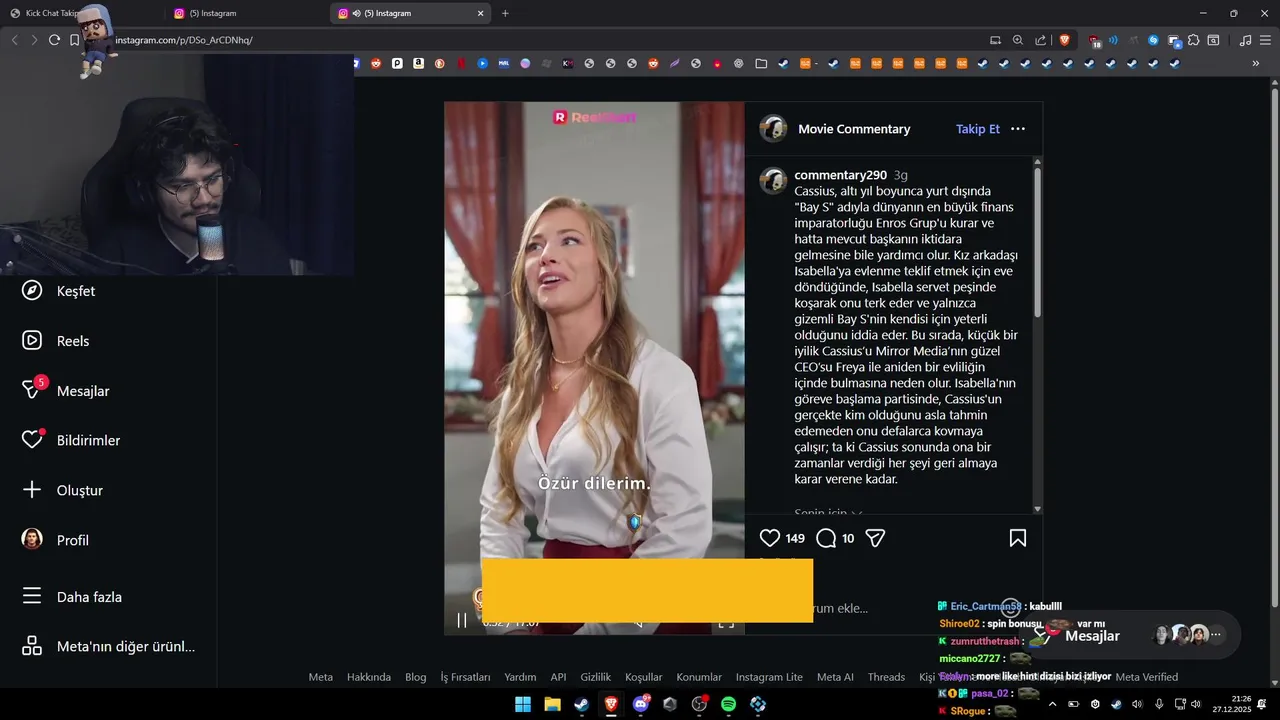Open the Movie Commentary profile name
Image resolution: width=1280 pixels, height=720 pixels.
[854, 129]
